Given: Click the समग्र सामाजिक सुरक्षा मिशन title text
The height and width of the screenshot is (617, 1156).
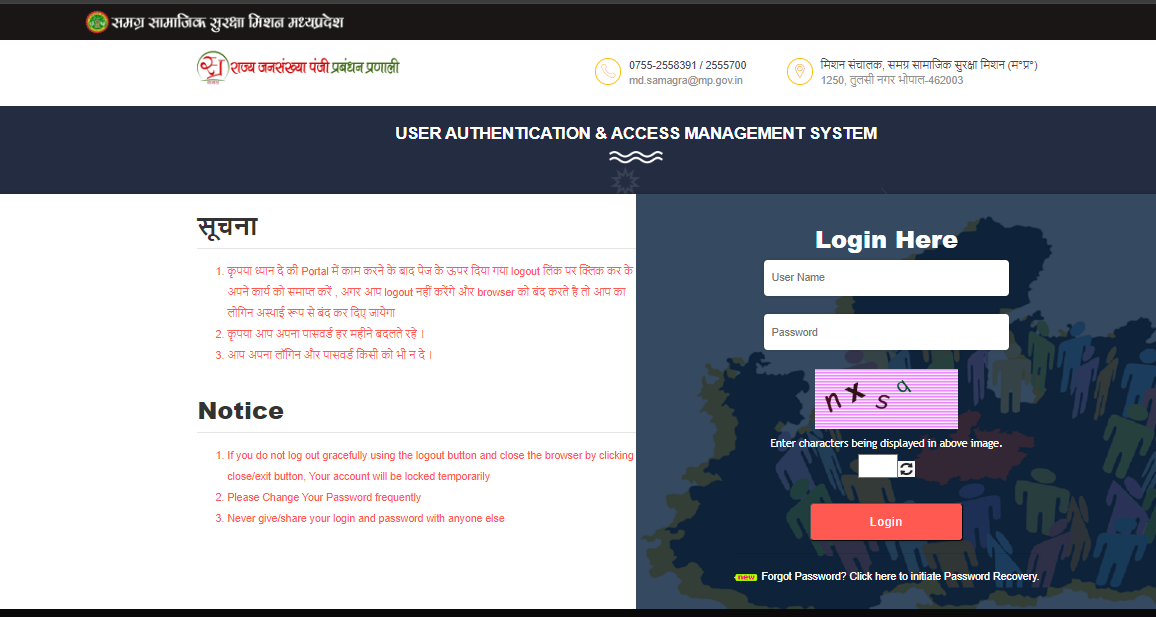Looking at the screenshot, I should 228,22.
